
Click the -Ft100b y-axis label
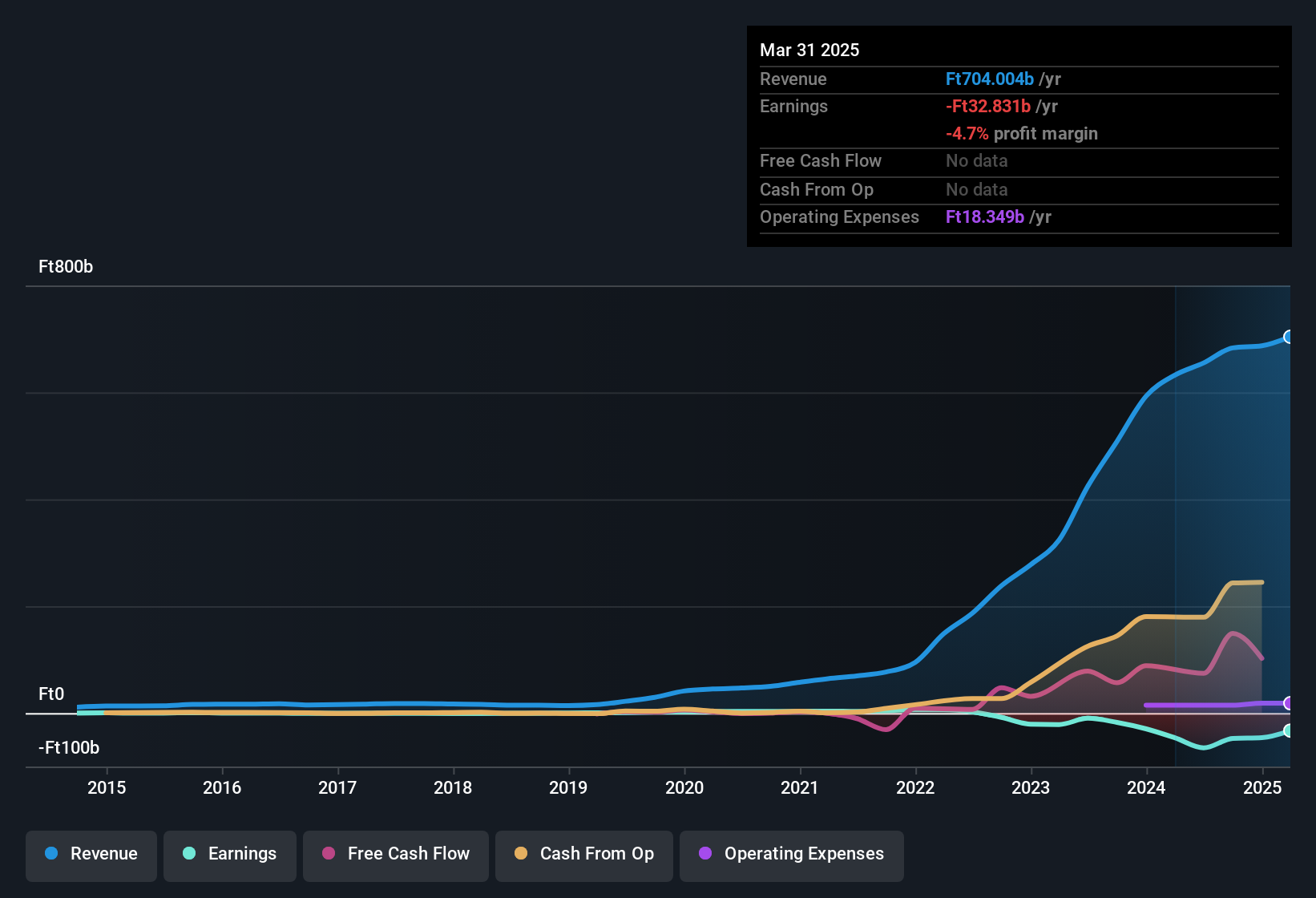(x=69, y=748)
